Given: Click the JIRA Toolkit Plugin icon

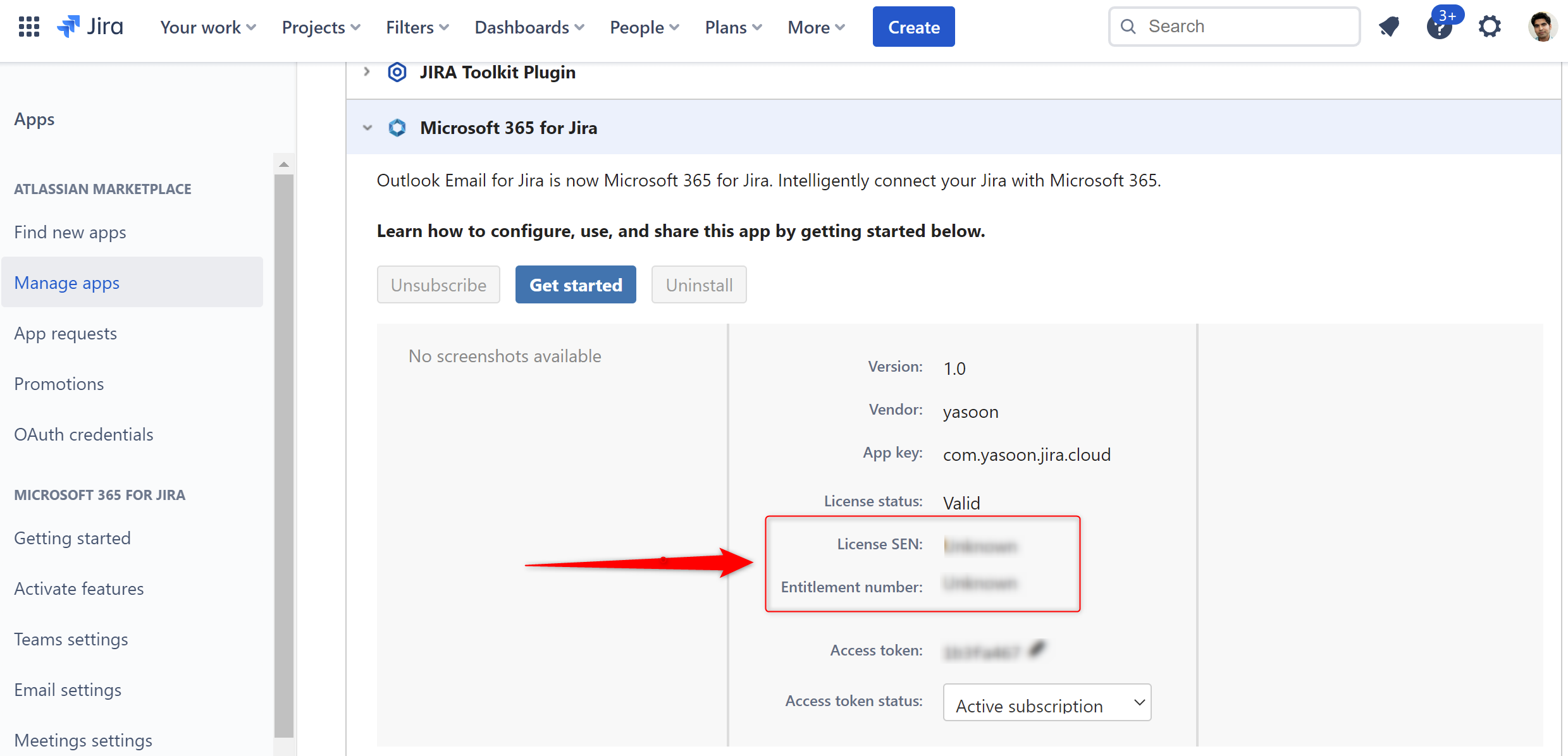Looking at the screenshot, I should pyautogui.click(x=397, y=72).
